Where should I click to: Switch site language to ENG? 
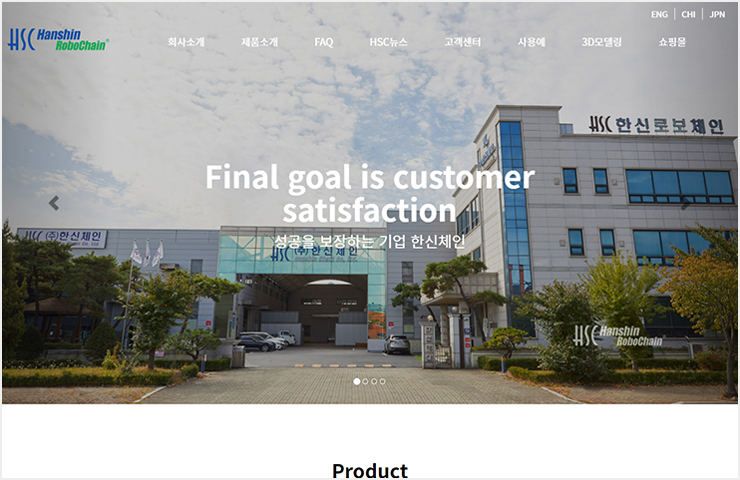tap(659, 14)
